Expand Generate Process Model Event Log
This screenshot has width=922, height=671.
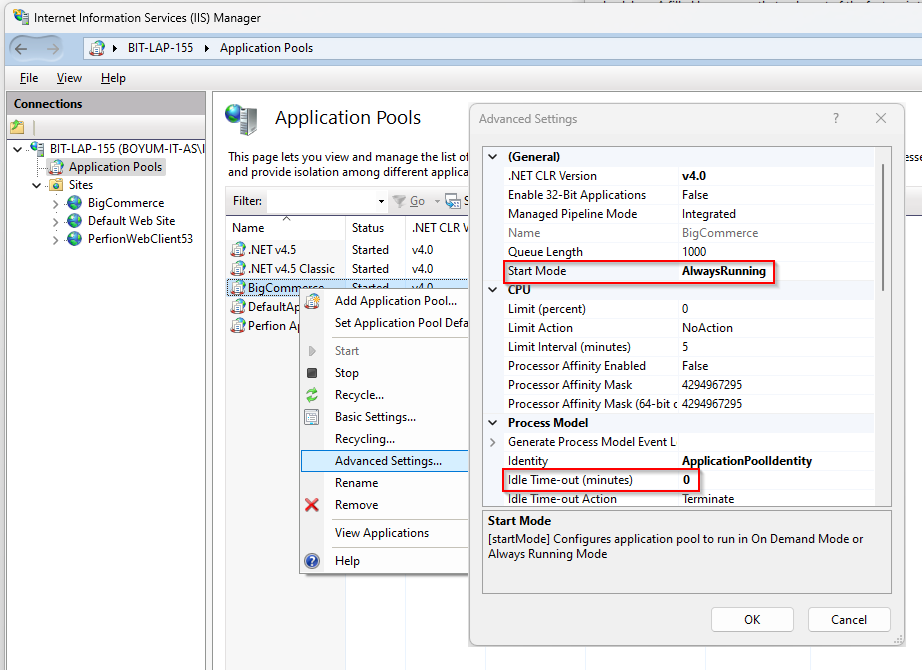tap(493, 442)
